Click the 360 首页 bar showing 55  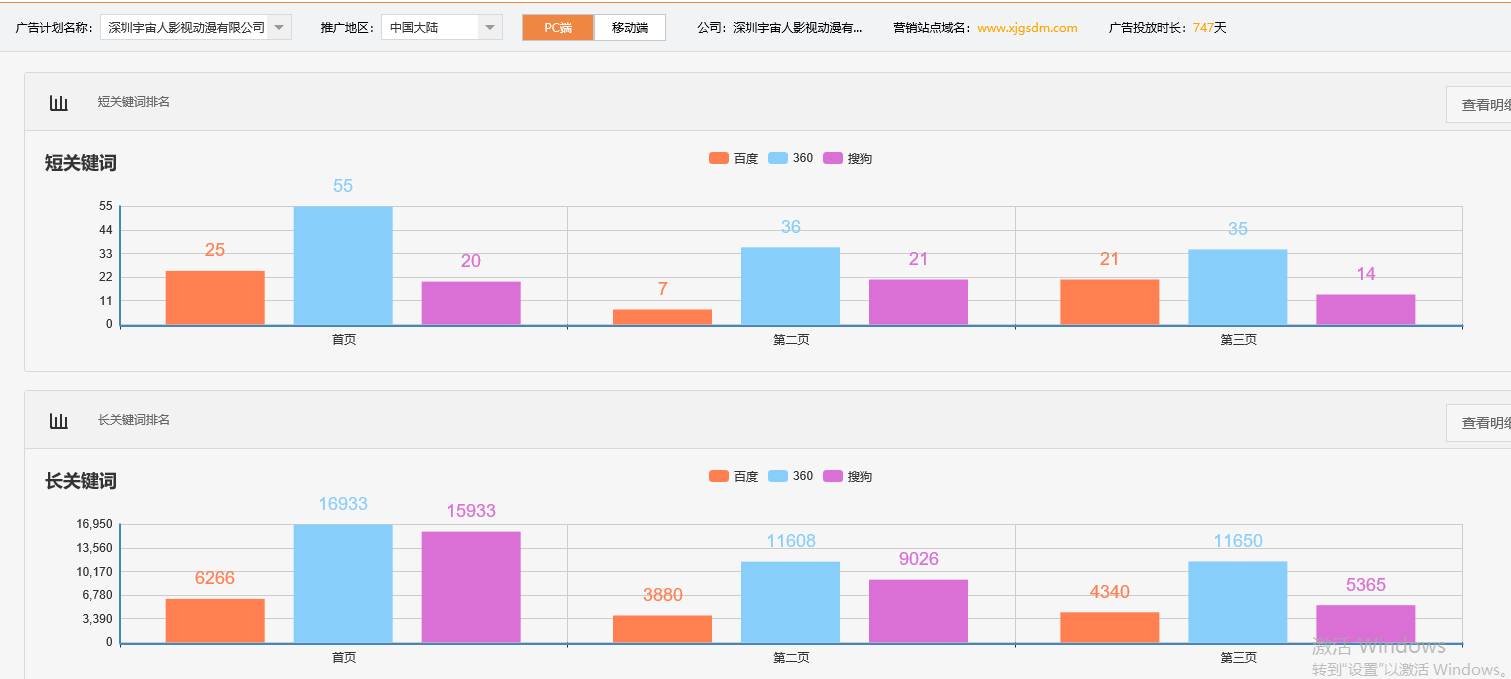pyautogui.click(x=343, y=265)
